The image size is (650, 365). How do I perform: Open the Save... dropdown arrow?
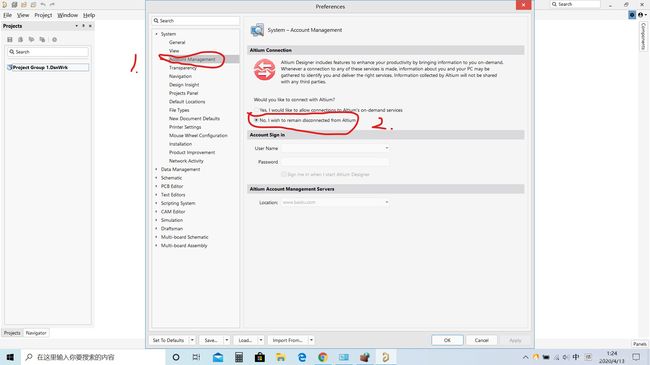[227, 340]
